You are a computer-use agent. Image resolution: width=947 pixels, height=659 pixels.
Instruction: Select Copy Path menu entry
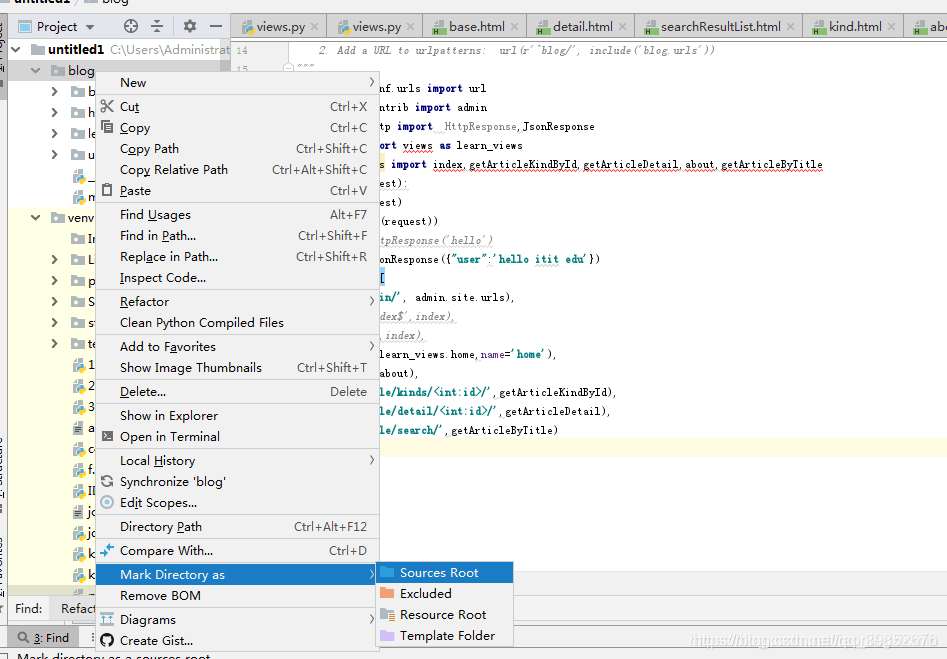pos(237,149)
